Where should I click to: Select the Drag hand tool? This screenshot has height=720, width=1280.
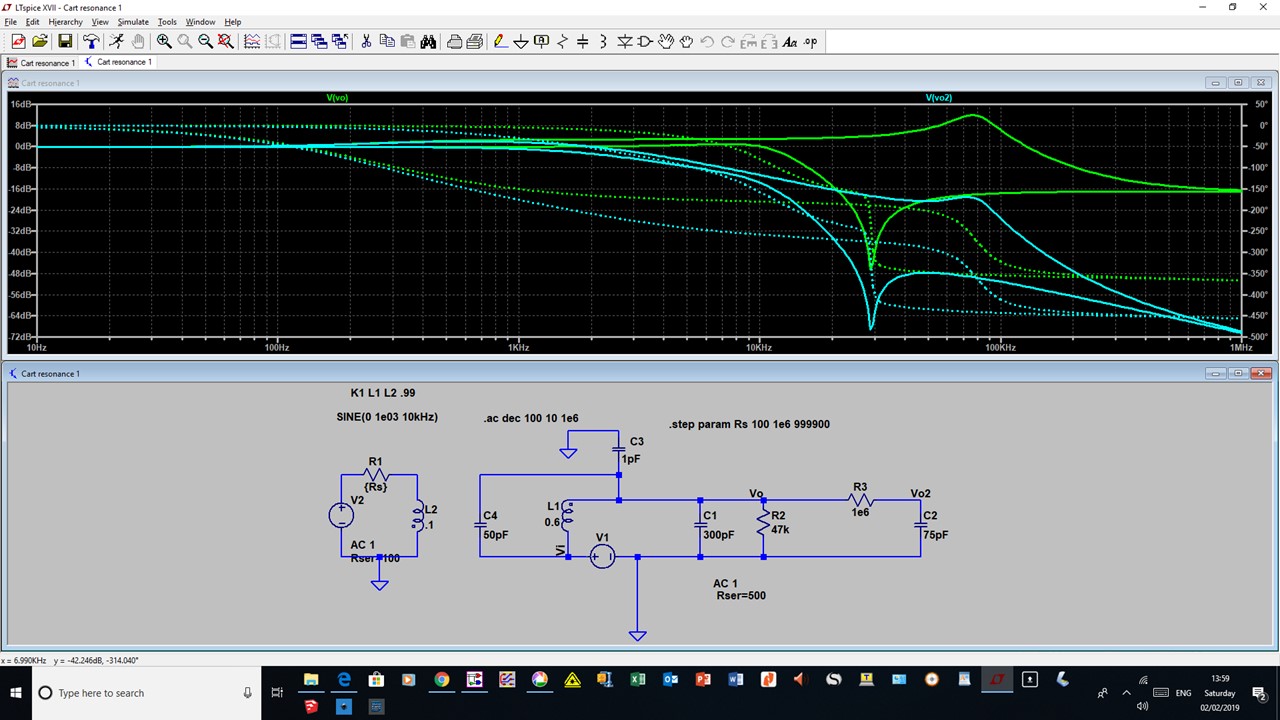[686, 41]
